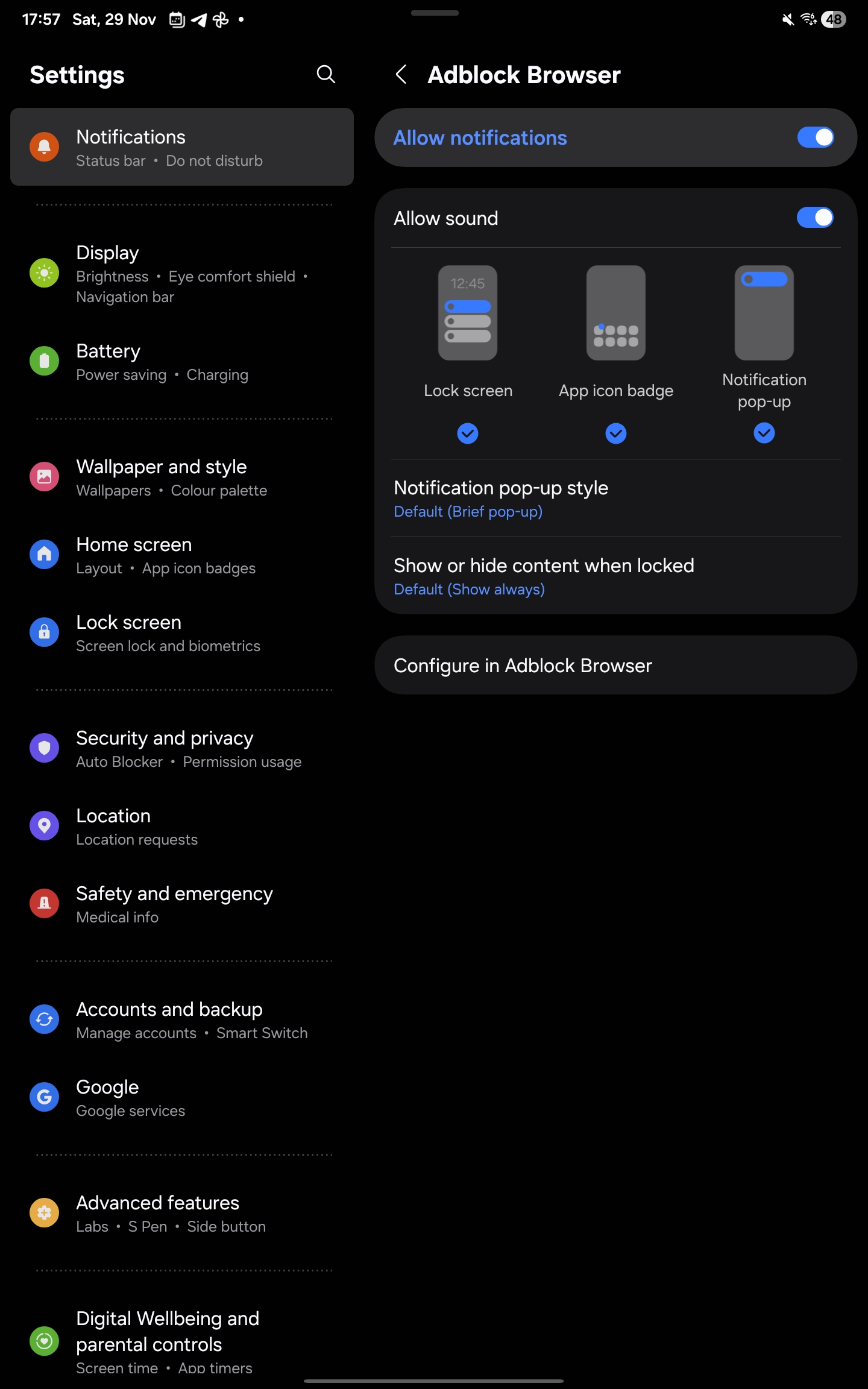This screenshot has height=1389, width=868.
Task: Tap the green Display brightness icon
Action: pyautogui.click(x=45, y=273)
